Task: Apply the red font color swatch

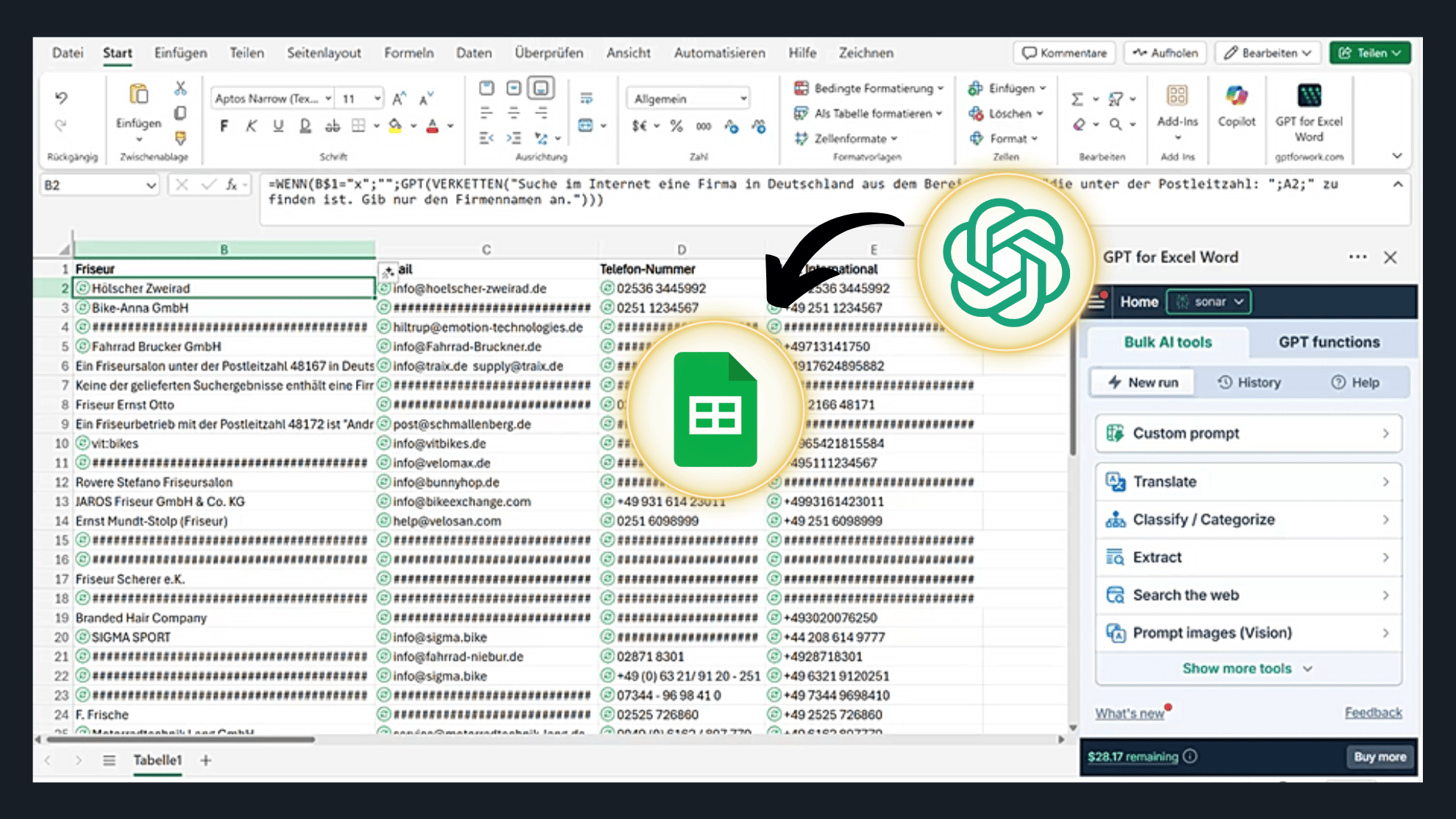Action: pyautogui.click(x=431, y=126)
